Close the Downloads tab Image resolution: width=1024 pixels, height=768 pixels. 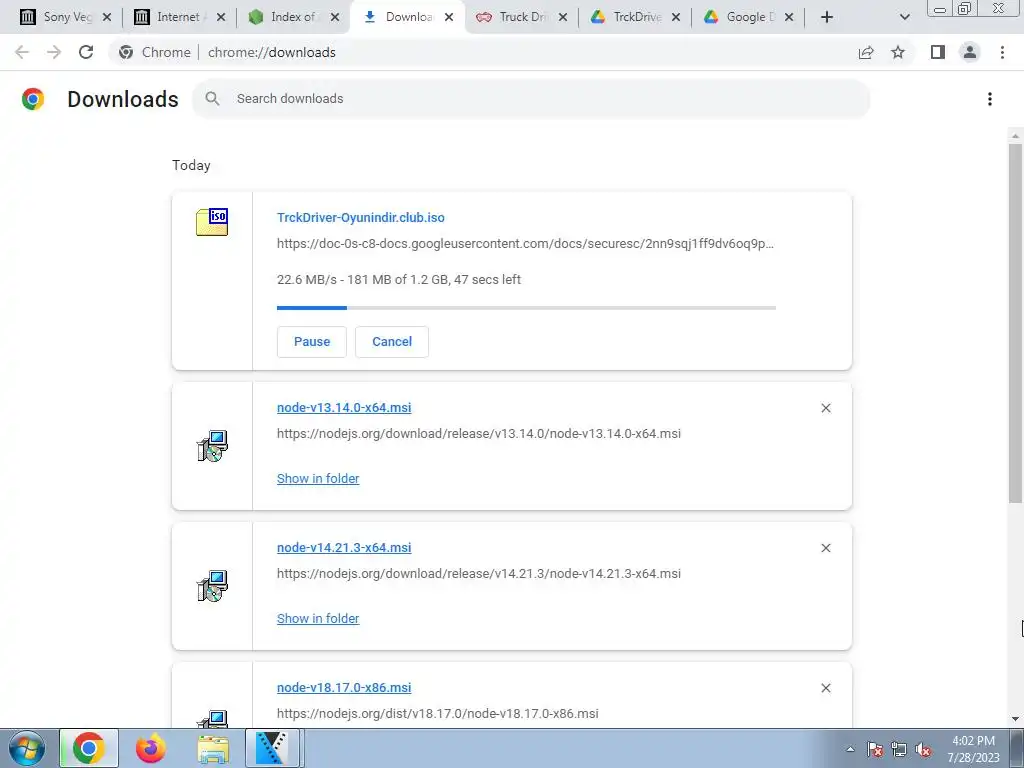(x=449, y=17)
